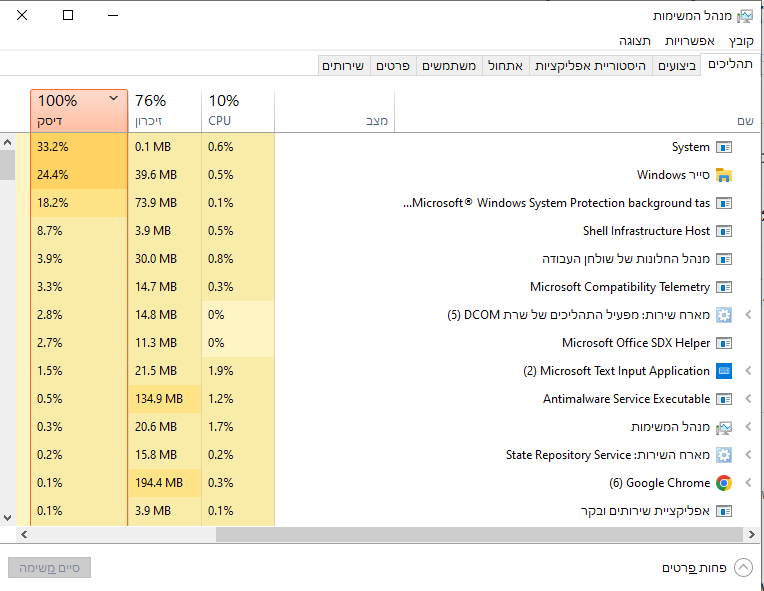Click the Antimalware Service Executable icon
Image resolution: width=764 pixels, height=591 pixels.
coord(724,399)
